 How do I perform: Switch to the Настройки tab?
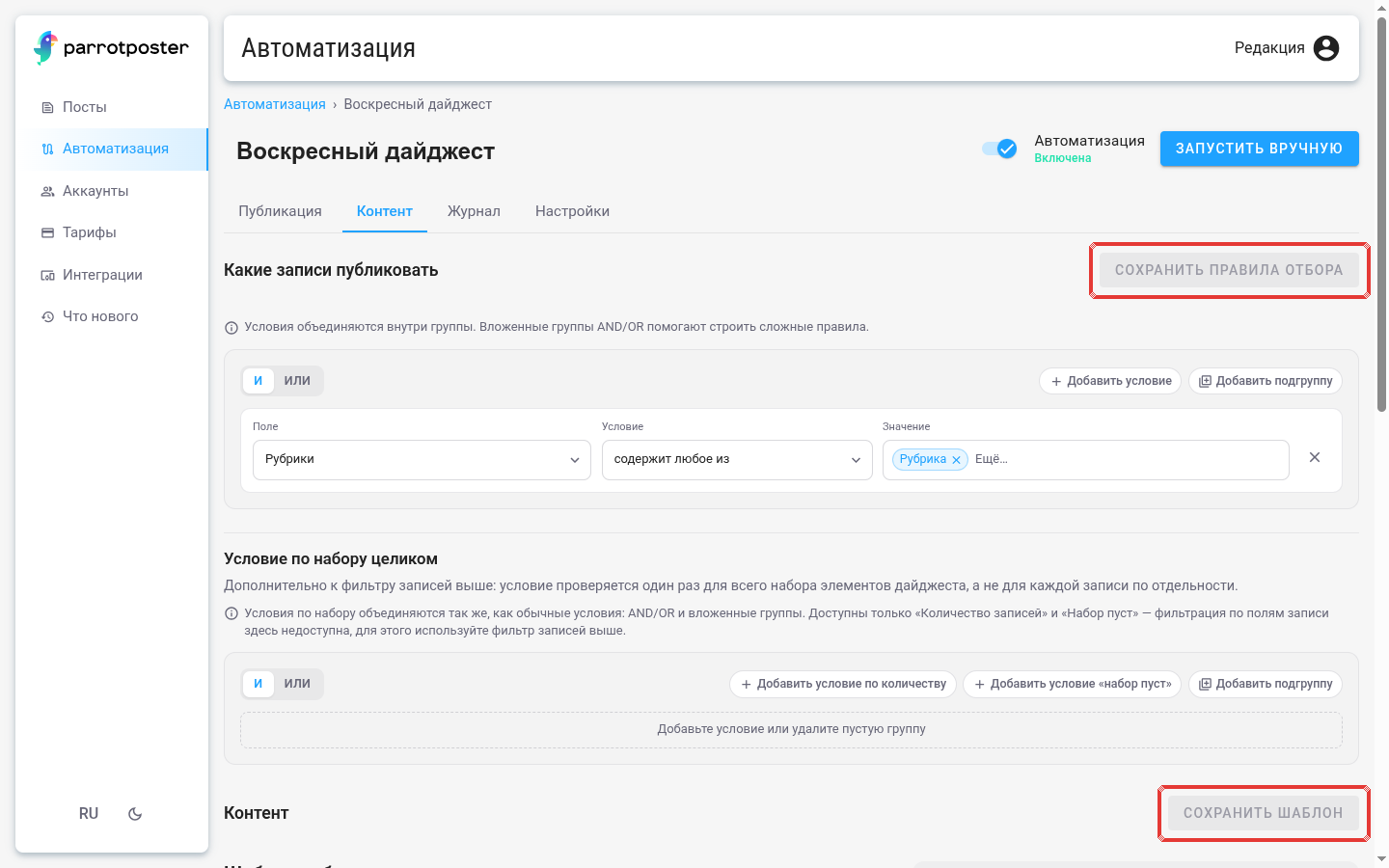[x=572, y=211]
